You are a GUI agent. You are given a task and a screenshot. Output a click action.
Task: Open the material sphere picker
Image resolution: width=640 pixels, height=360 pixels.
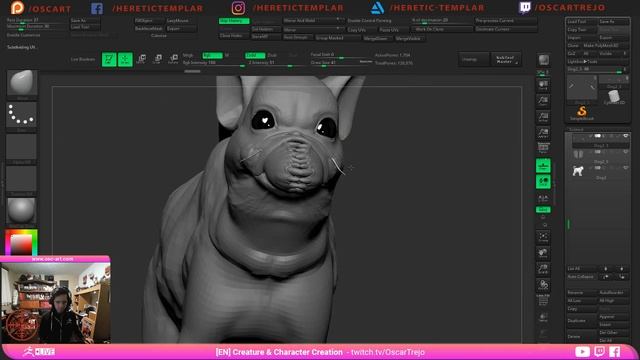pyautogui.click(x=22, y=211)
